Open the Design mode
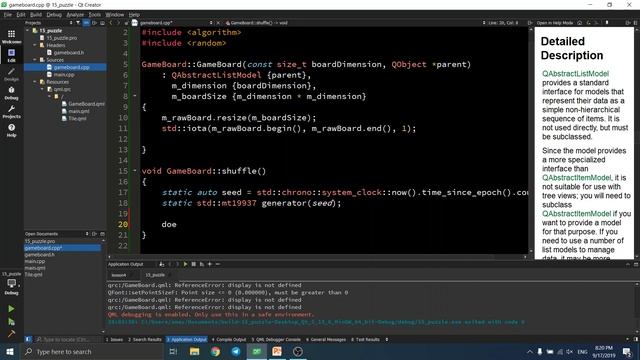The width and height of the screenshot is (640, 360). 11,74
